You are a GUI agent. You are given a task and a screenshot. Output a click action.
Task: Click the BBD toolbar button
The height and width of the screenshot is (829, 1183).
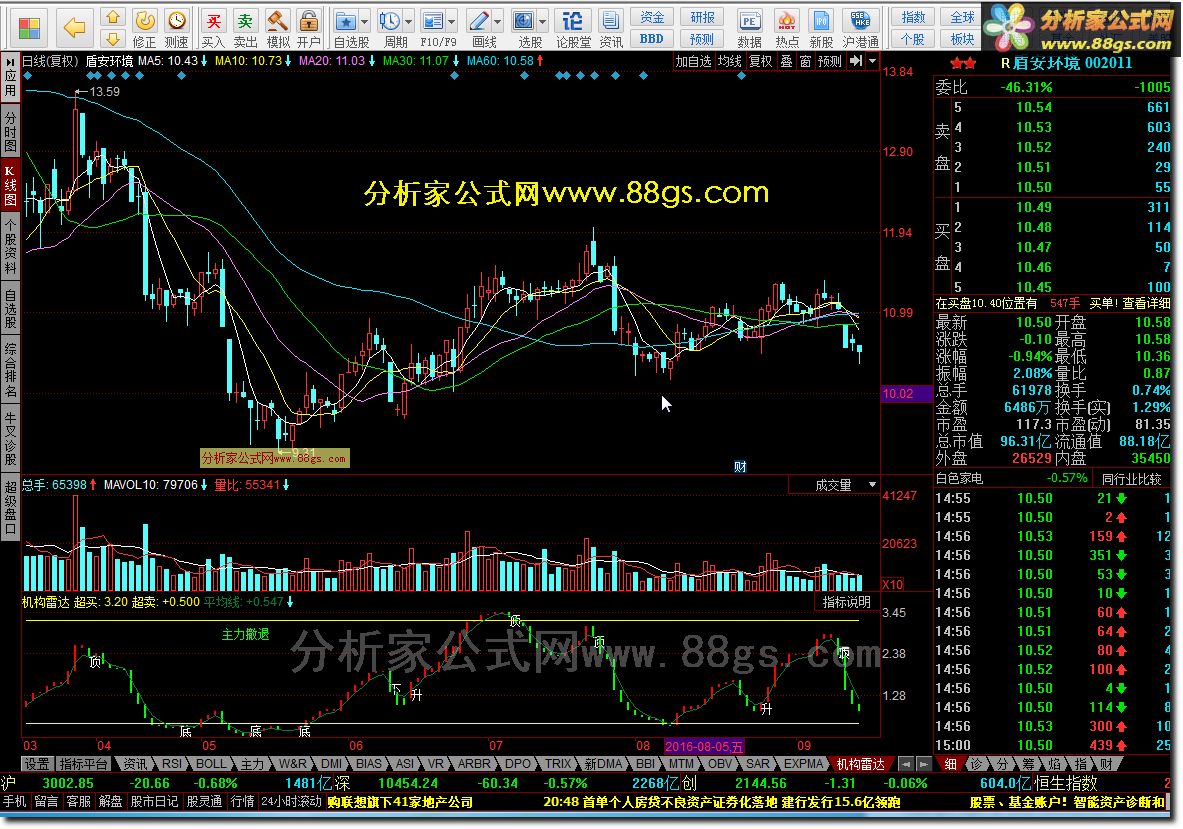pos(652,38)
